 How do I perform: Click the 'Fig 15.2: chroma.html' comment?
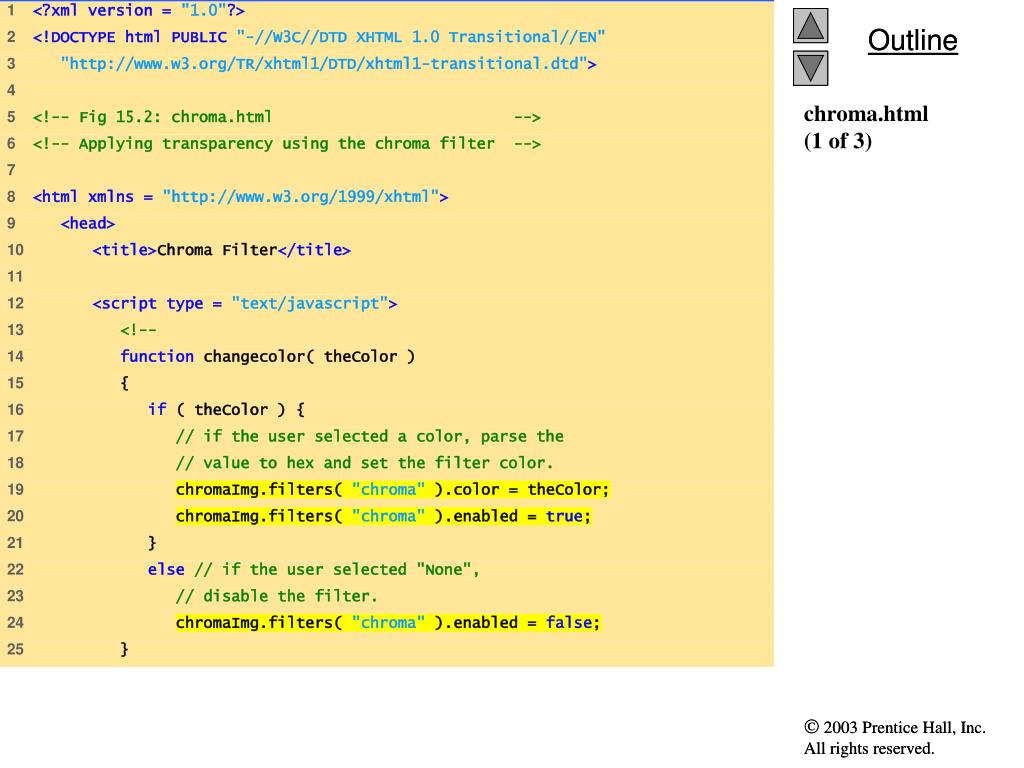pyautogui.click(x=287, y=118)
